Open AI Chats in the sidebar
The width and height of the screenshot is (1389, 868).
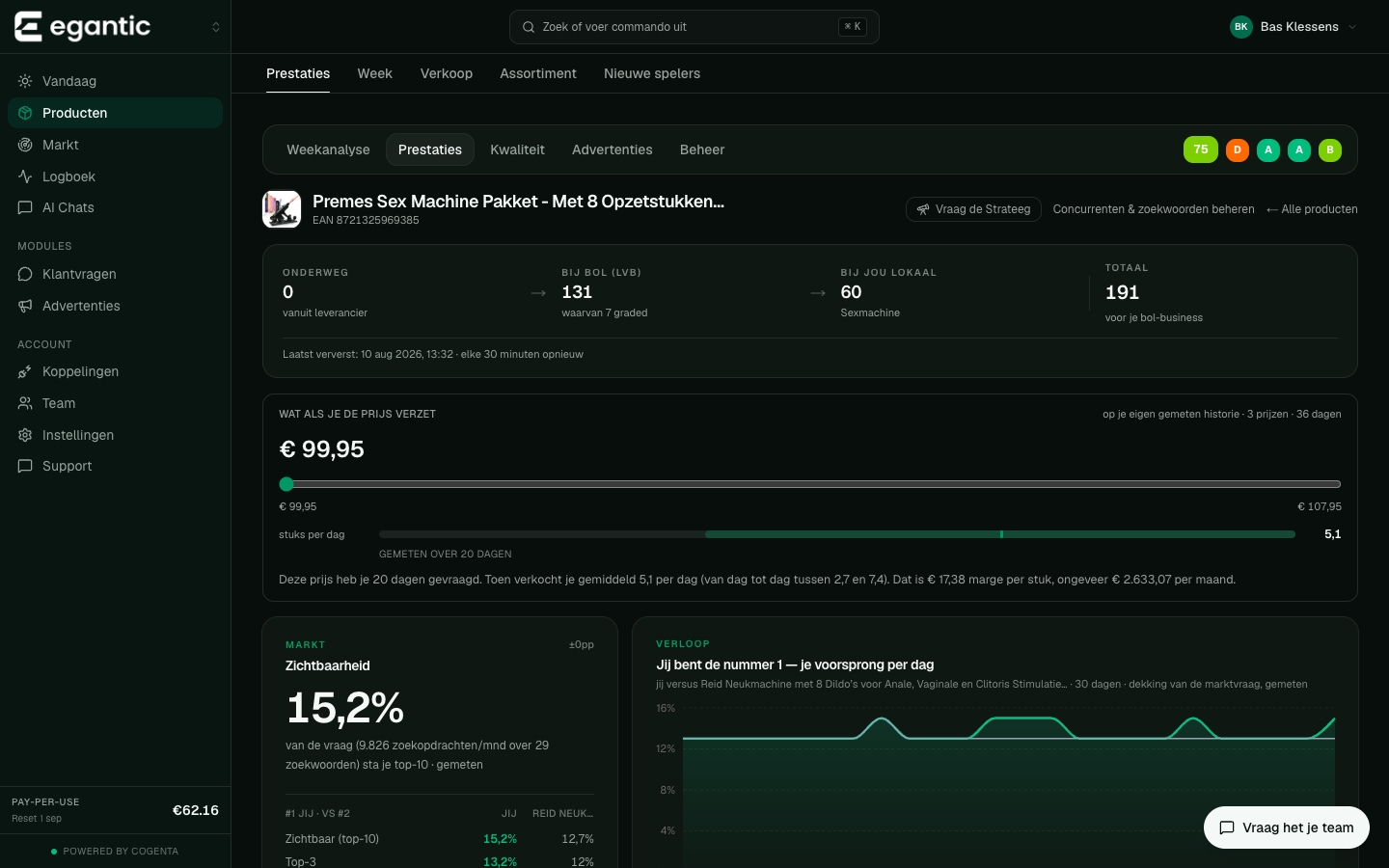tap(115, 207)
